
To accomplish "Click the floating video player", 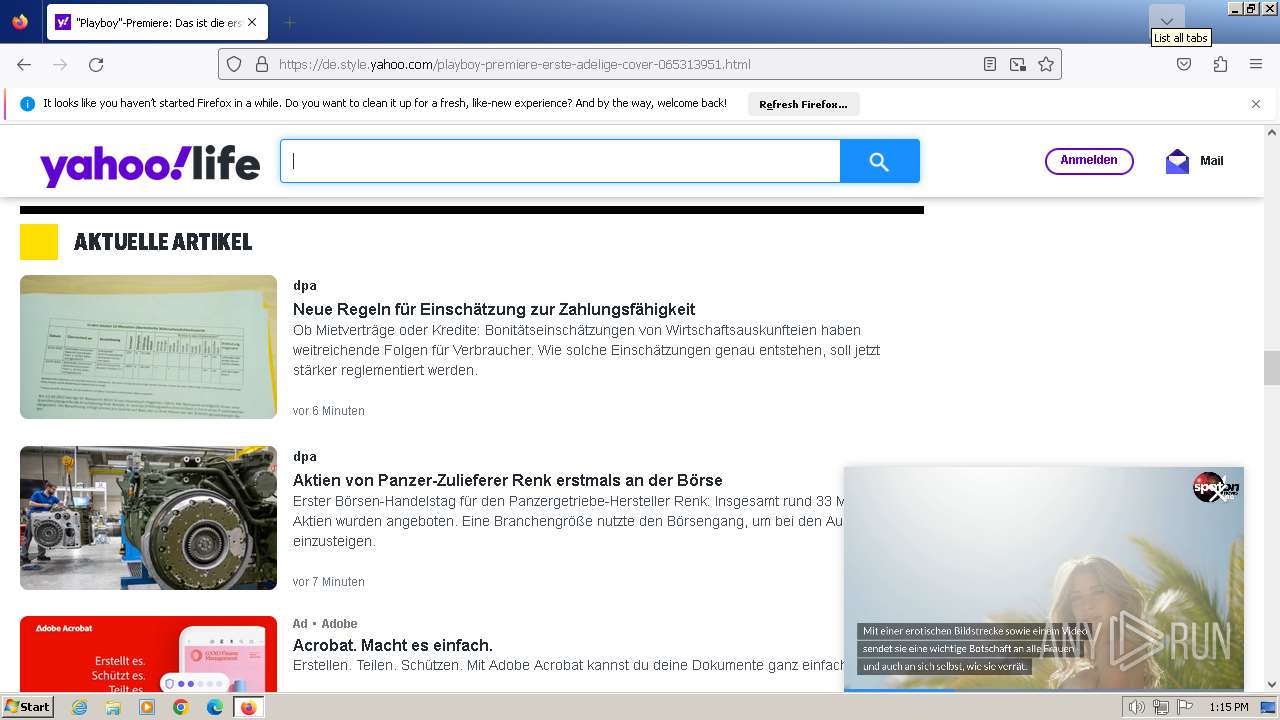I will [x=1044, y=579].
